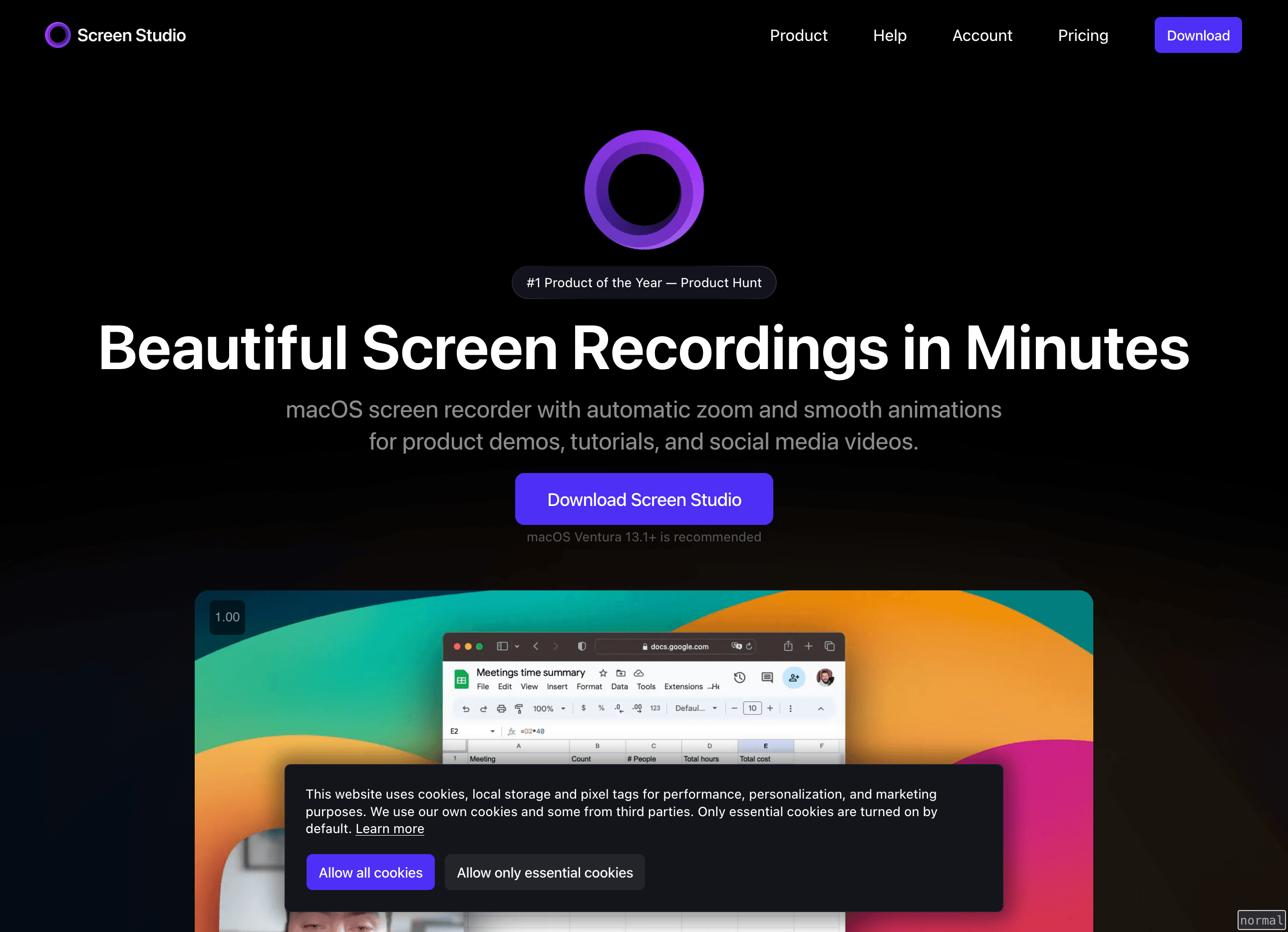Click the large purple ring hero logo
The image size is (1288, 932).
coord(644,190)
